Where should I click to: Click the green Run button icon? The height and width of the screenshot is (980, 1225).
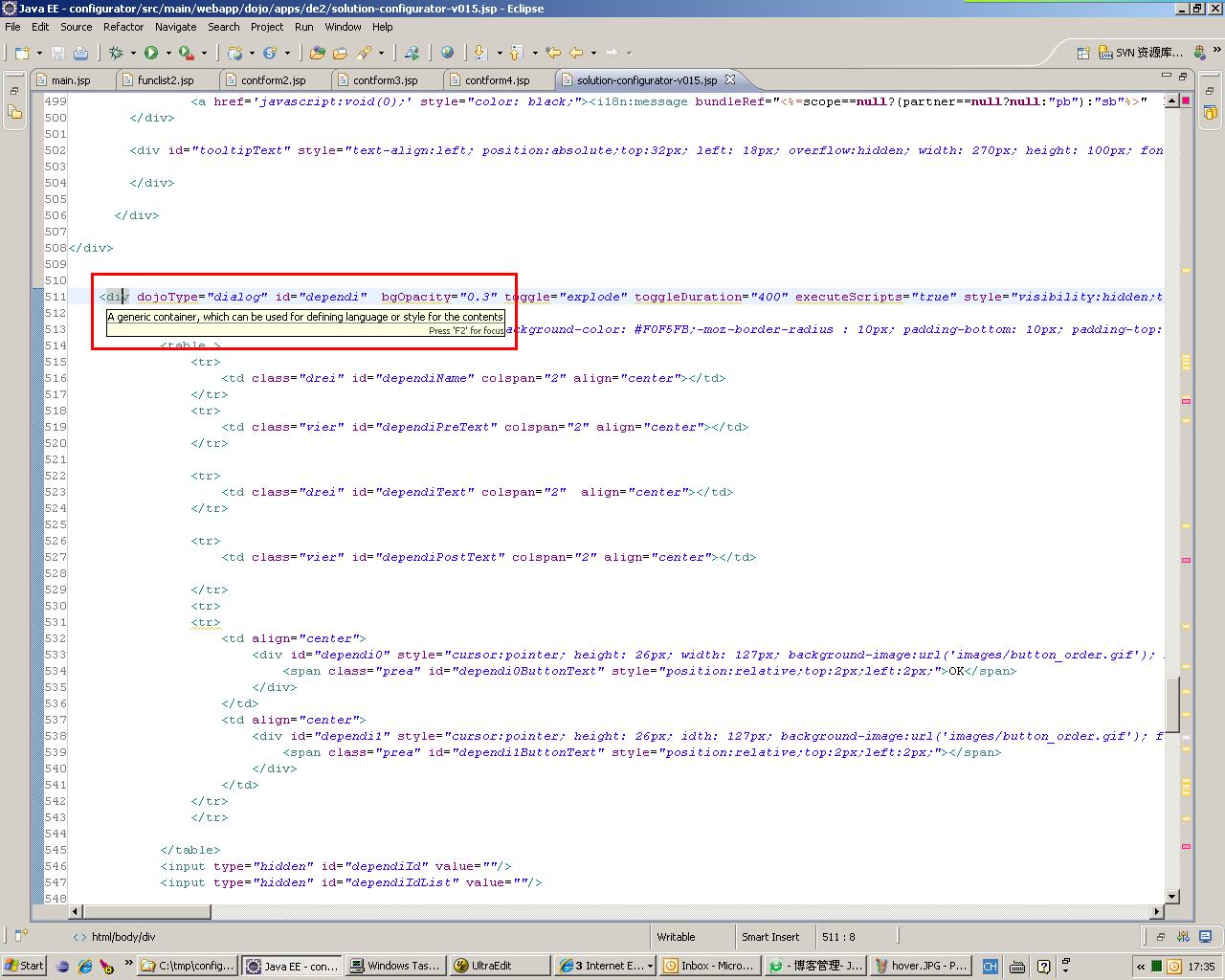[151, 53]
